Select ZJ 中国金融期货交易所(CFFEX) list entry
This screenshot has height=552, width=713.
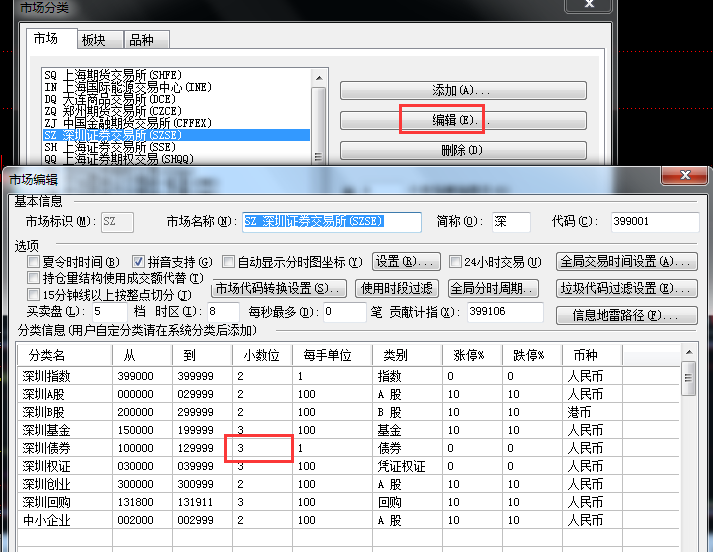coord(176,123)
